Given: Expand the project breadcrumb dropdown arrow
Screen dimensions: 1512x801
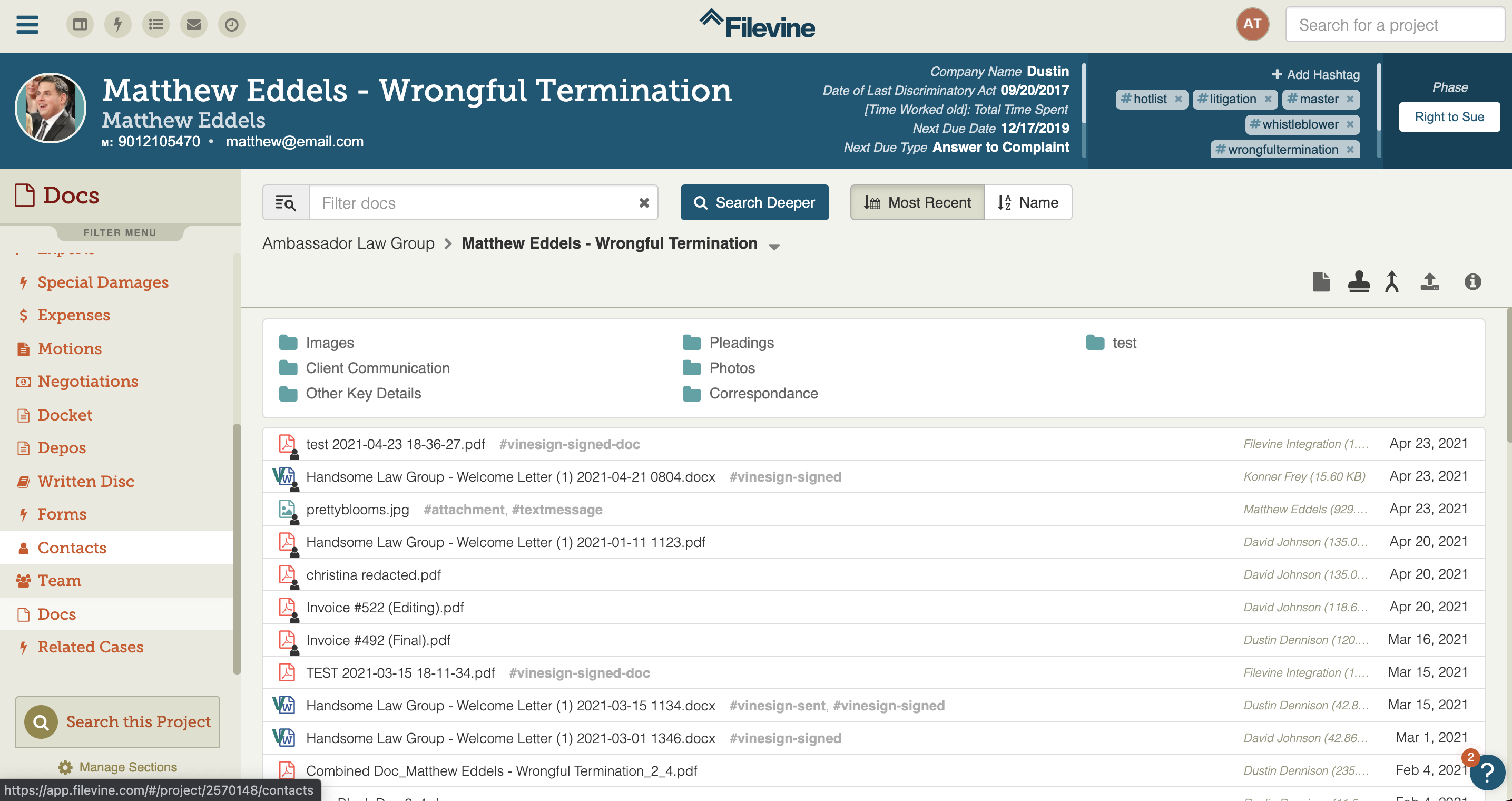Looking at the screenshot, I should (x=774, y=247).
